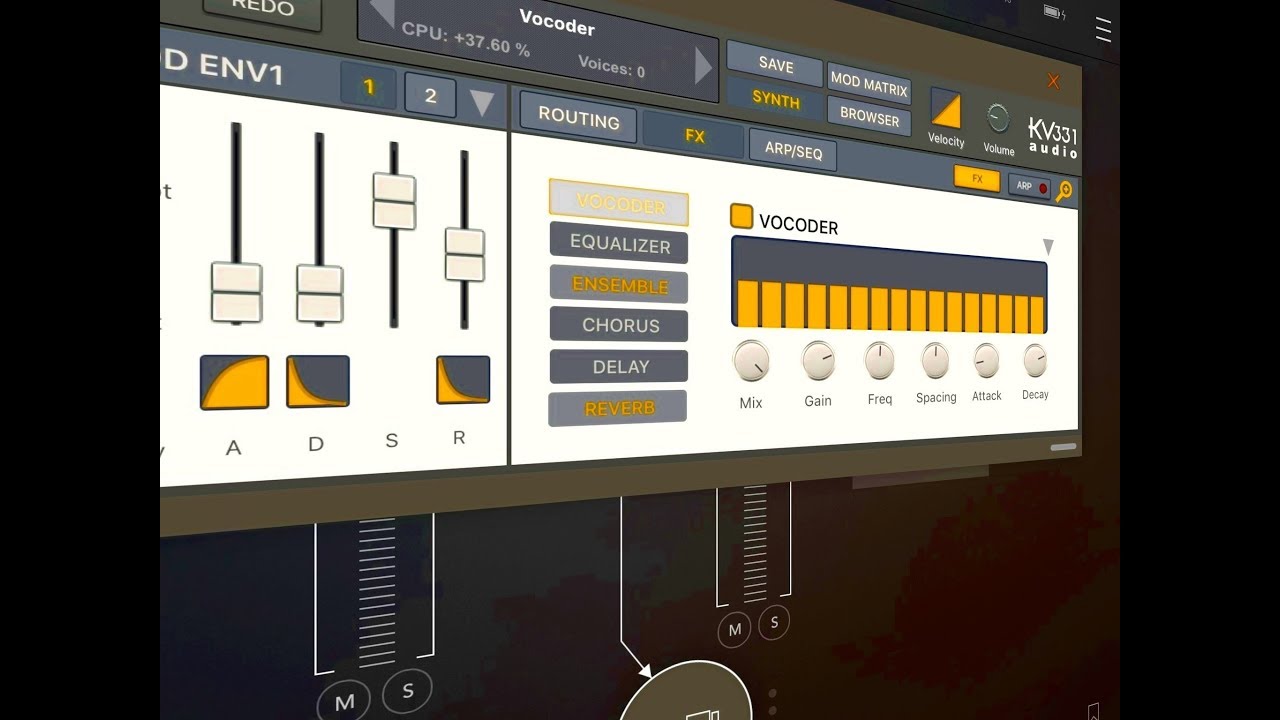Switch to the ARP/SEQ tab

point(794,152)
